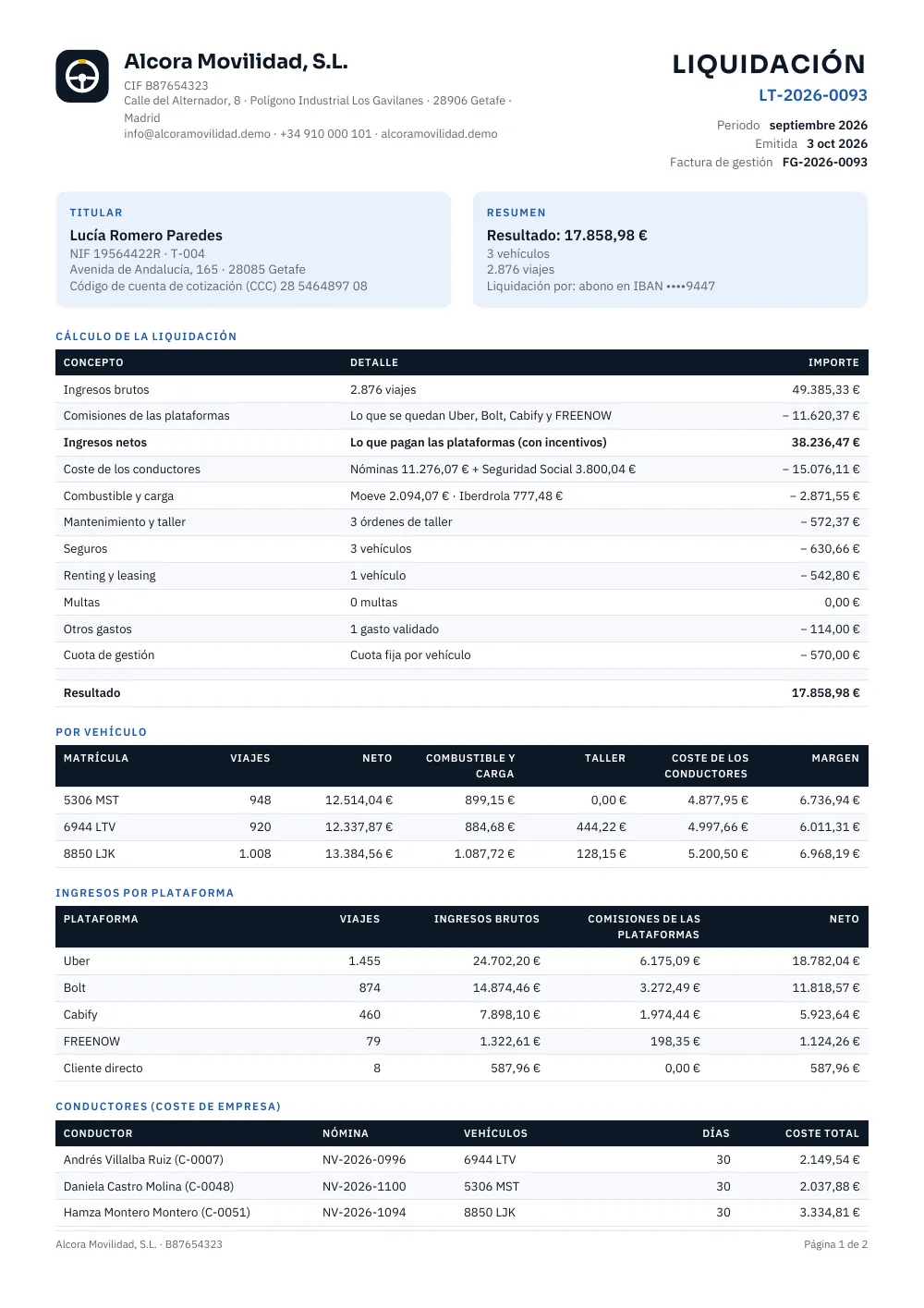The height and width of the screenshot is (1308, 924).
Task: Click the "Página 1 de 2" footer text
Action: [x=836, y=1244]
